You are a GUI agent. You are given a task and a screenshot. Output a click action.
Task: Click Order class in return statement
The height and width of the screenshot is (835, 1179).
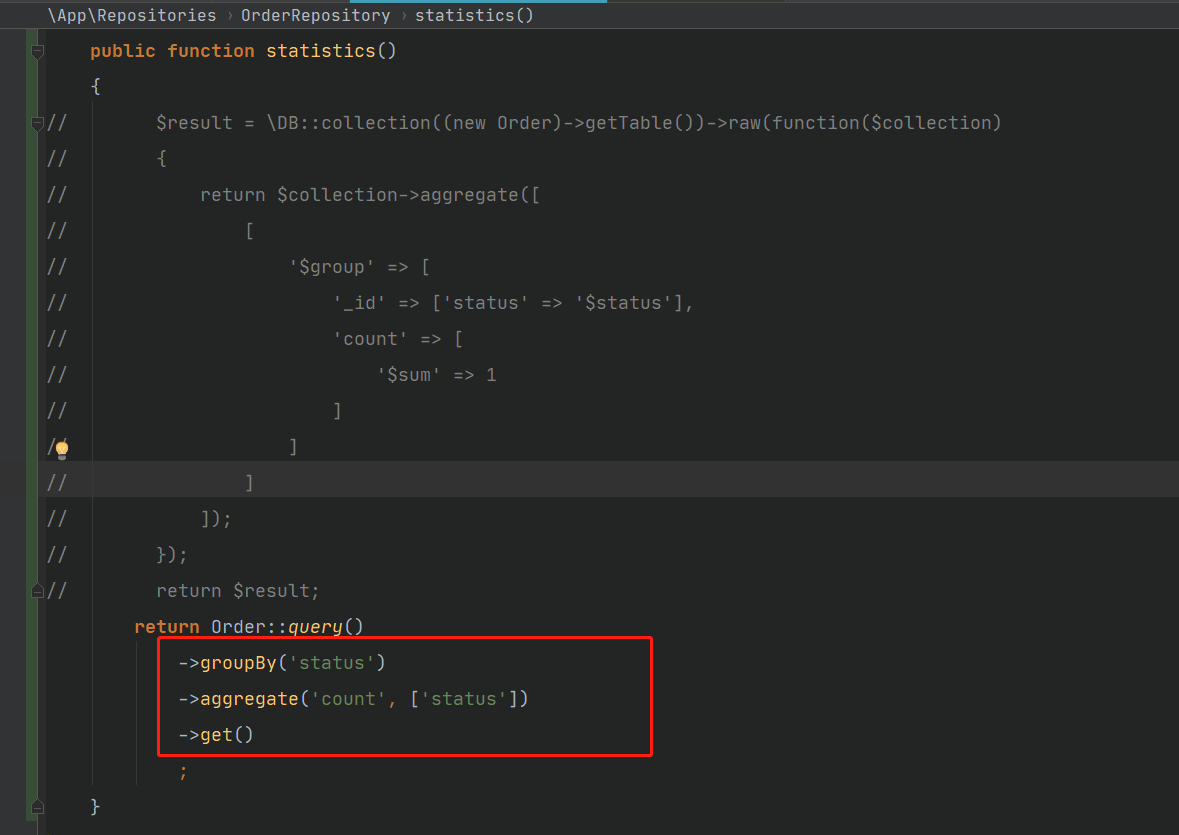(x=238, y=627)
